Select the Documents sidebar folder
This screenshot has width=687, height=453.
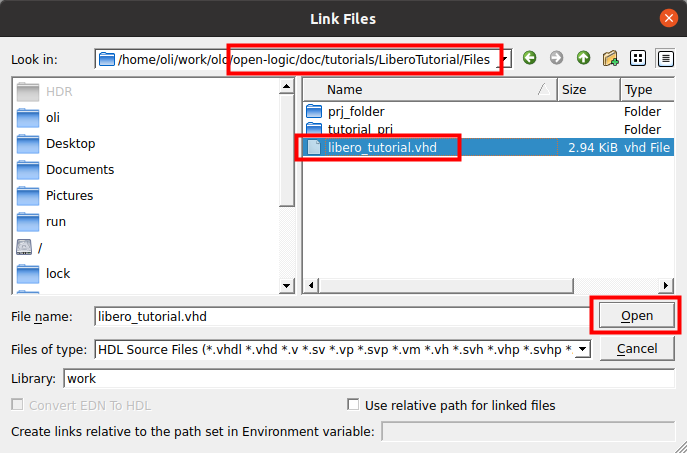pos(65,170)
